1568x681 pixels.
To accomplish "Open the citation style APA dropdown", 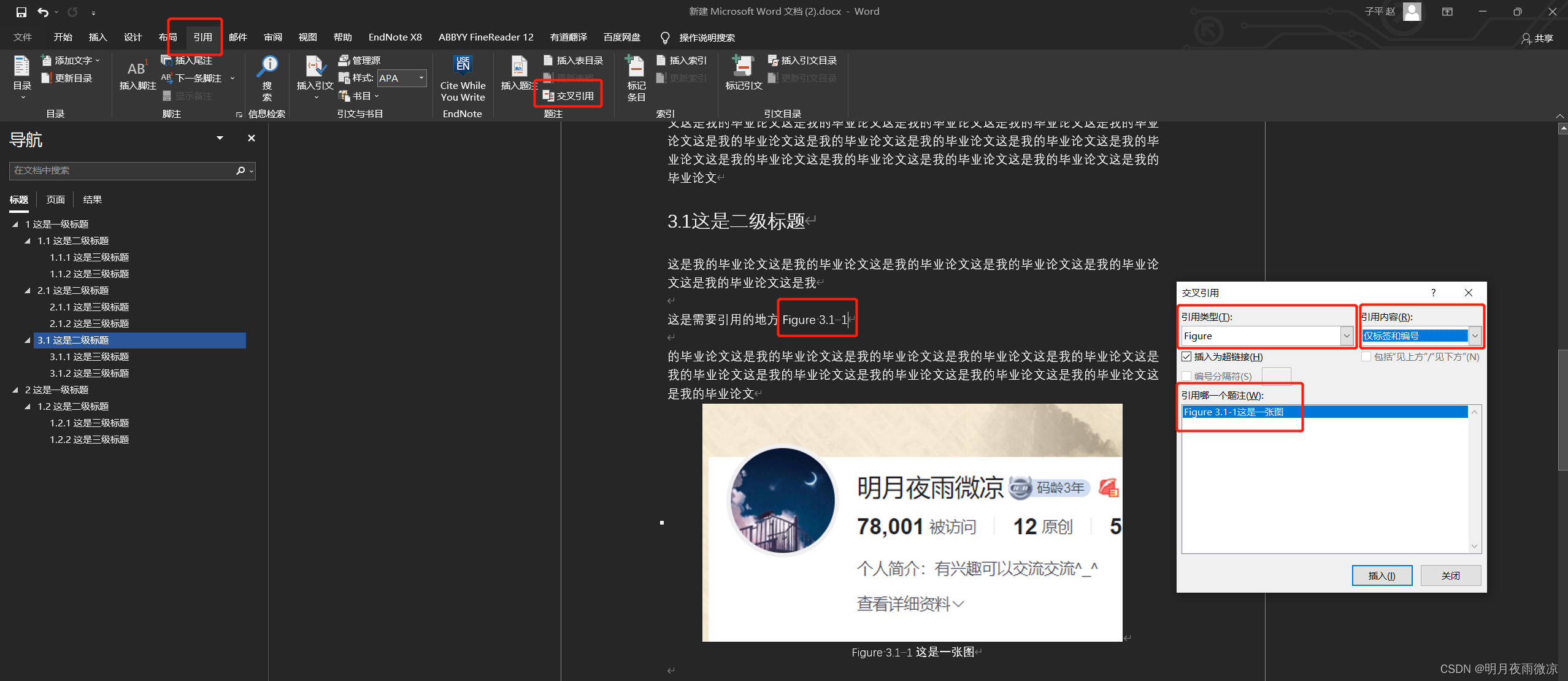I will point(421,78).
